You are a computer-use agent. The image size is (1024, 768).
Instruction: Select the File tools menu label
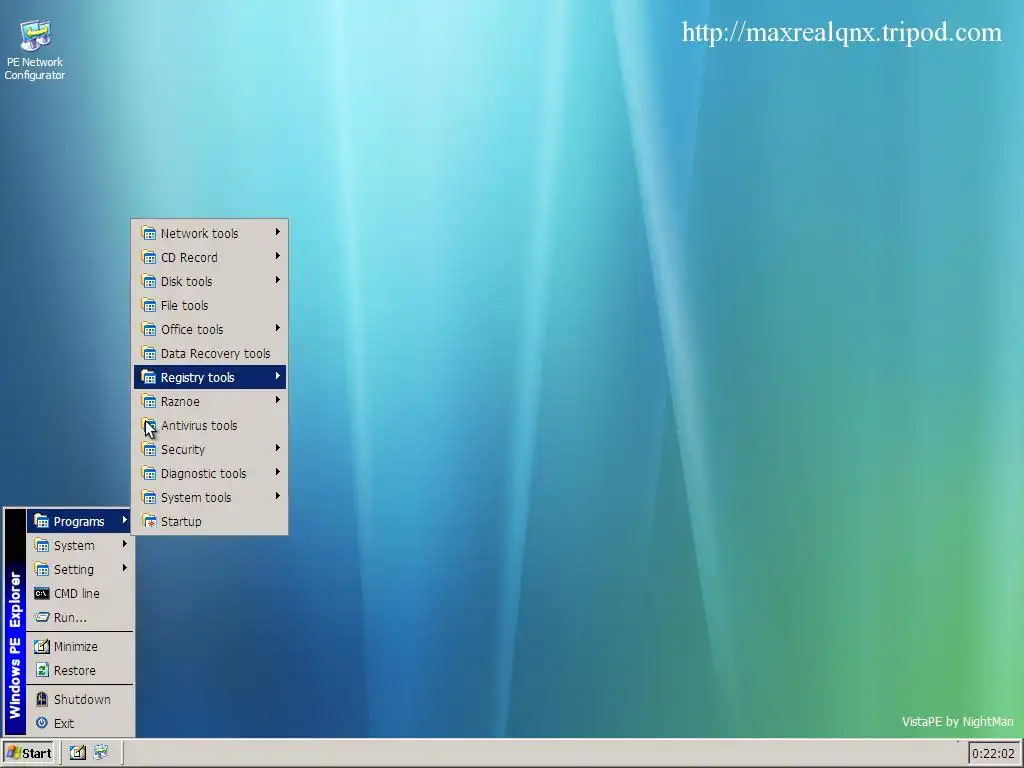point(185,306)
